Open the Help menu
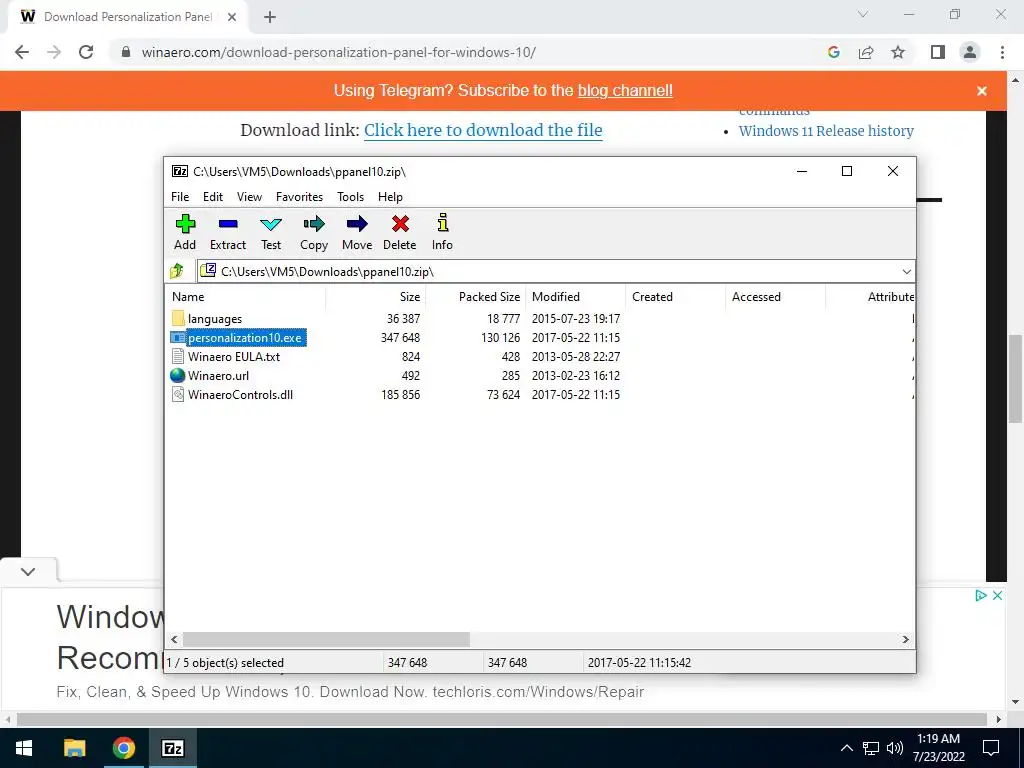The width and height of the screenshot is (1024, 768). [x=391, y=197]
